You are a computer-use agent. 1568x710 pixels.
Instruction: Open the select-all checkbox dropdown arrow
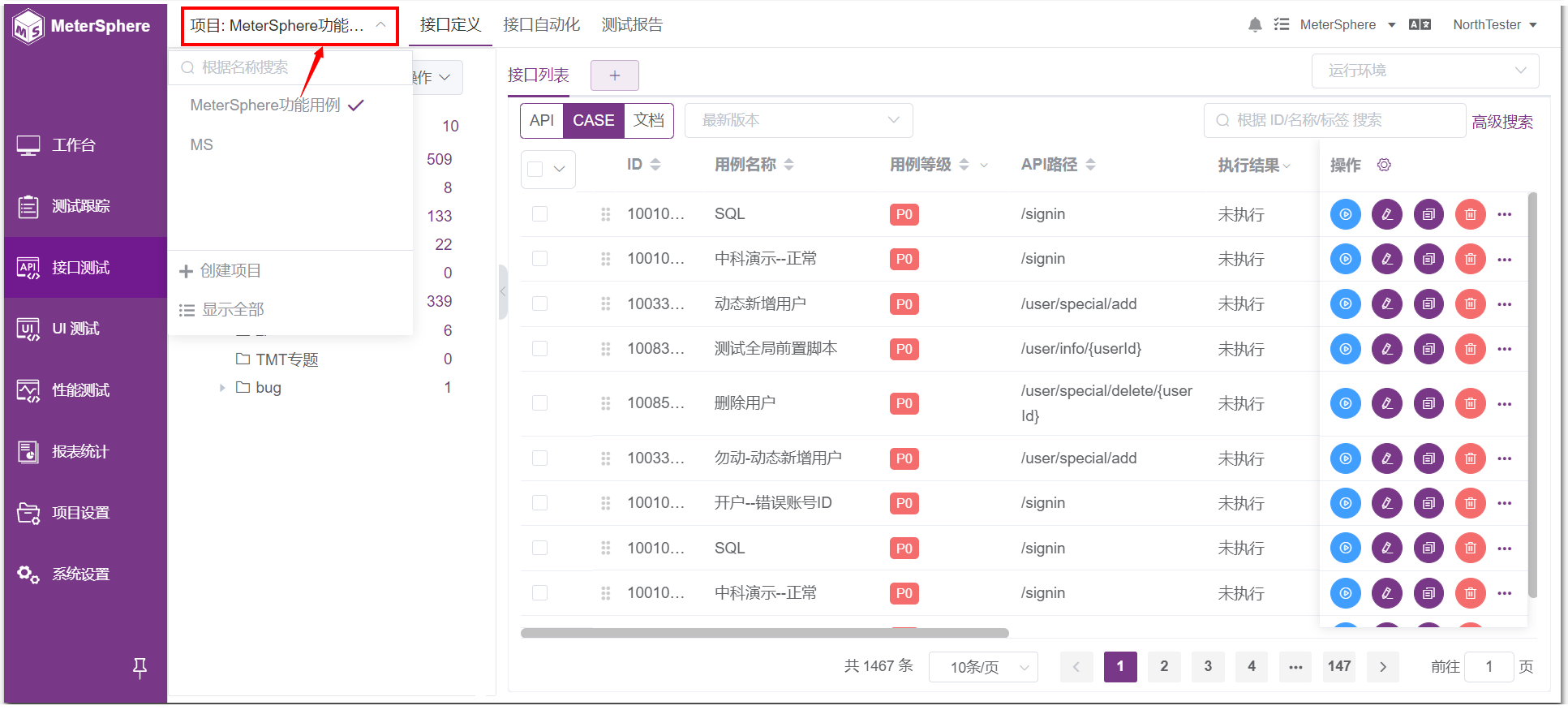[560, 169]
